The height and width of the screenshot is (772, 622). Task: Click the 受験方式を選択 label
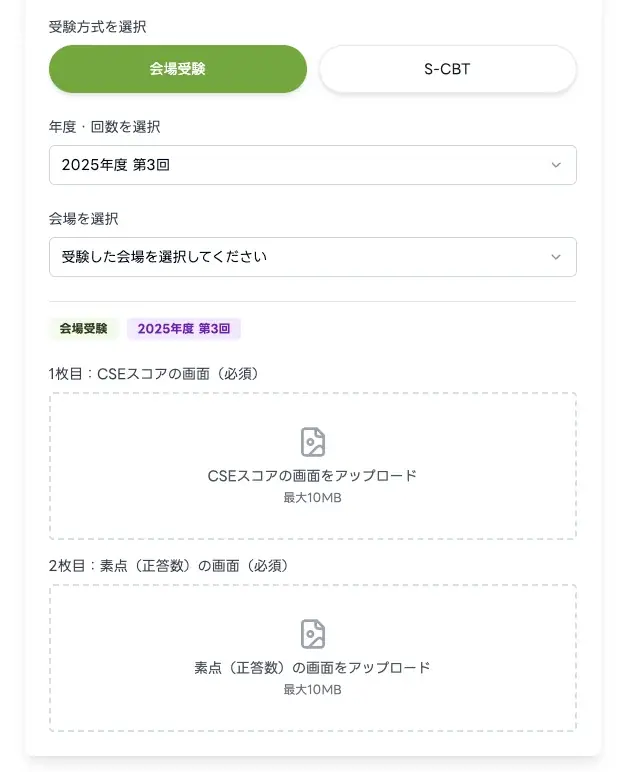click(97, 27)
